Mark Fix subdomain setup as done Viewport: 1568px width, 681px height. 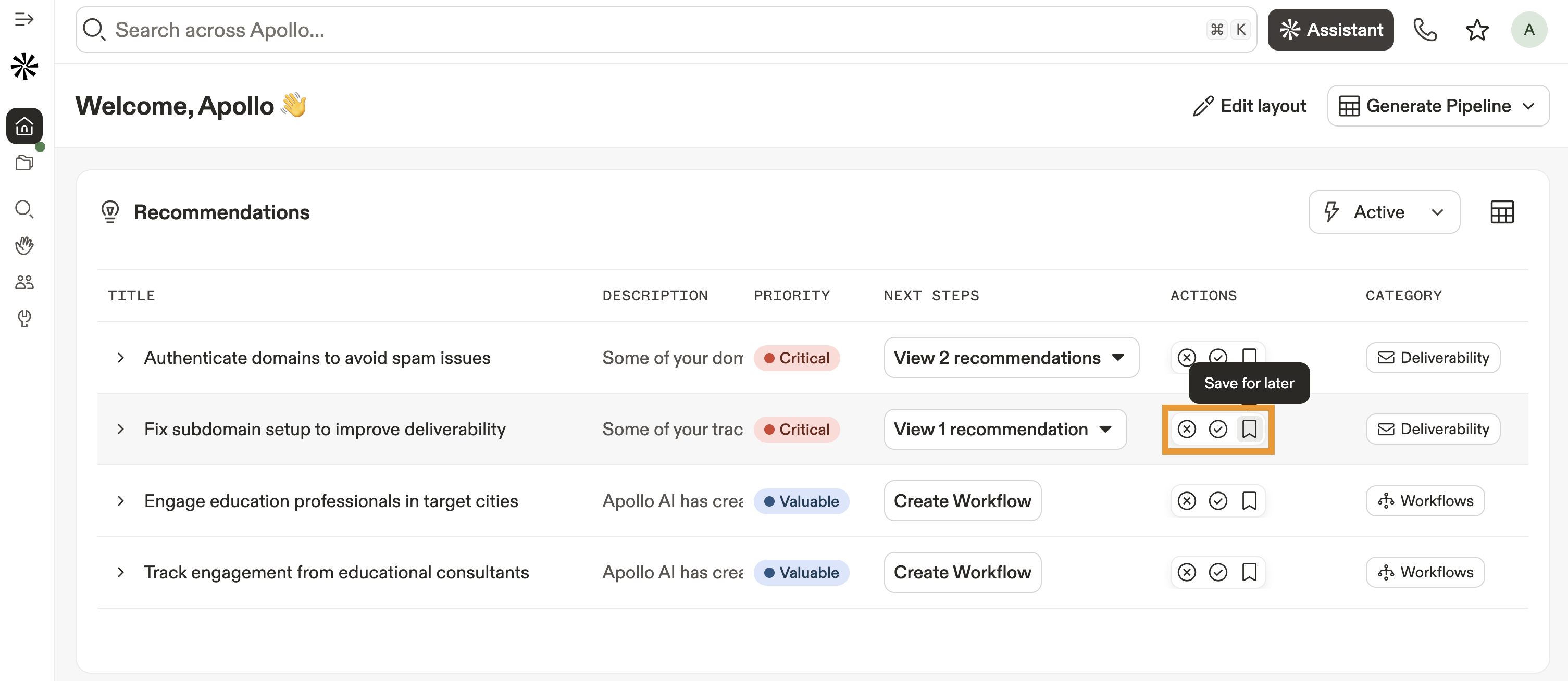(1217, 429)
